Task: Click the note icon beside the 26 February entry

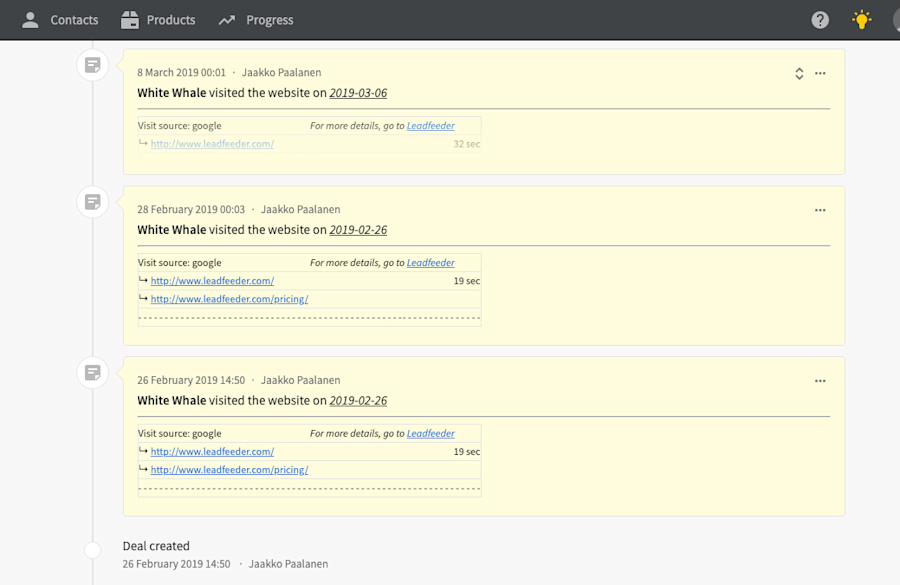Action: tap(93, 372)
